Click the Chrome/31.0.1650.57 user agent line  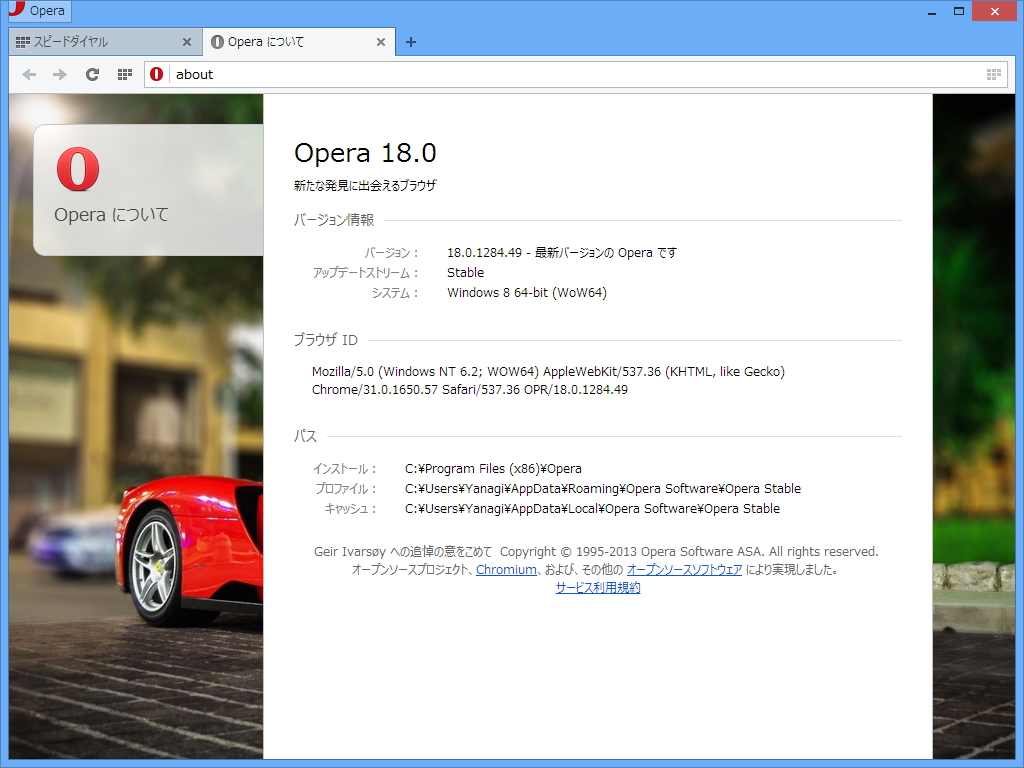coord(470,390)
